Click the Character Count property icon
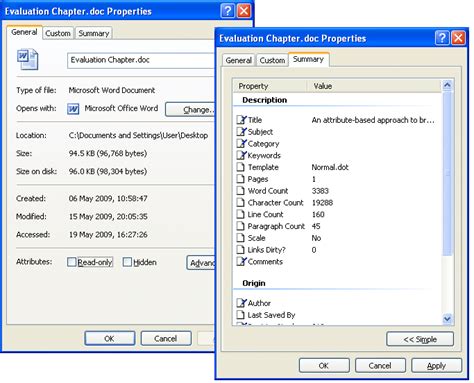This screenshot has width=474, height=383. (x=240, y=202)
